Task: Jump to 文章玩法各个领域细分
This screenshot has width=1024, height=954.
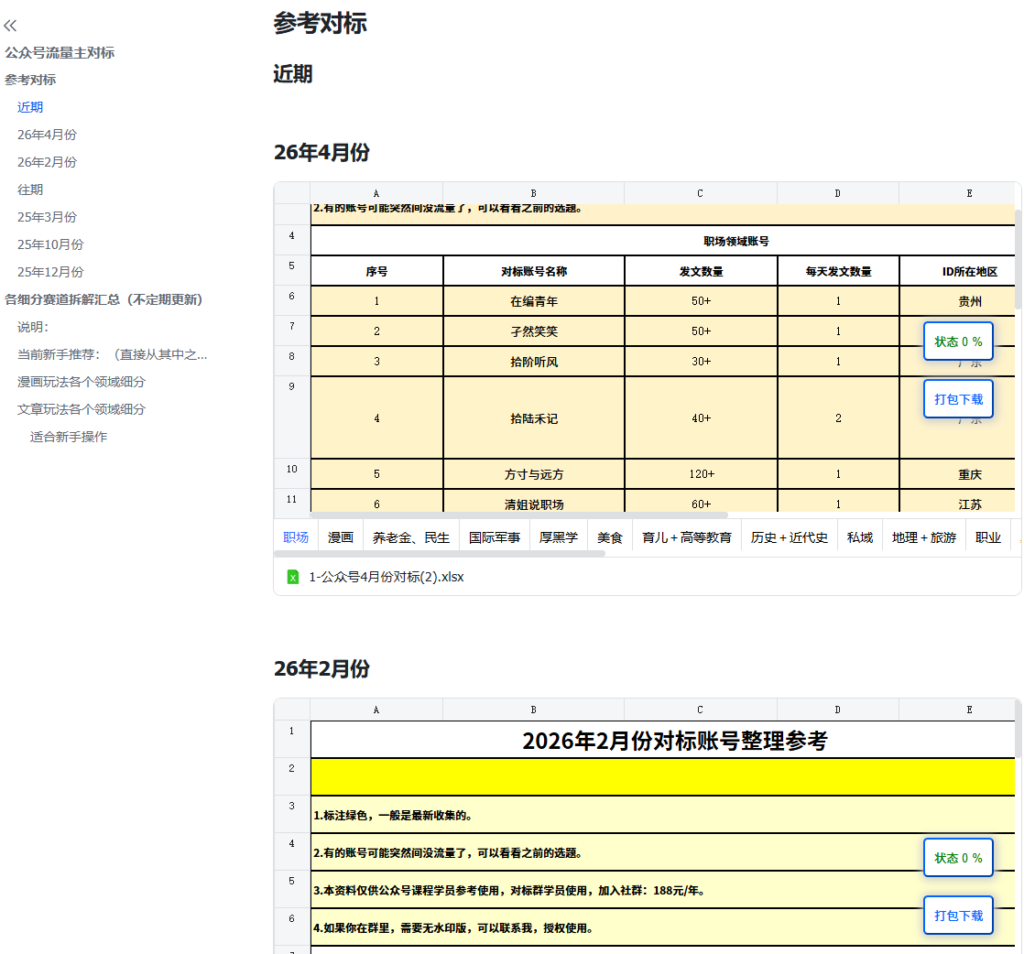Action: pos(81,409)
